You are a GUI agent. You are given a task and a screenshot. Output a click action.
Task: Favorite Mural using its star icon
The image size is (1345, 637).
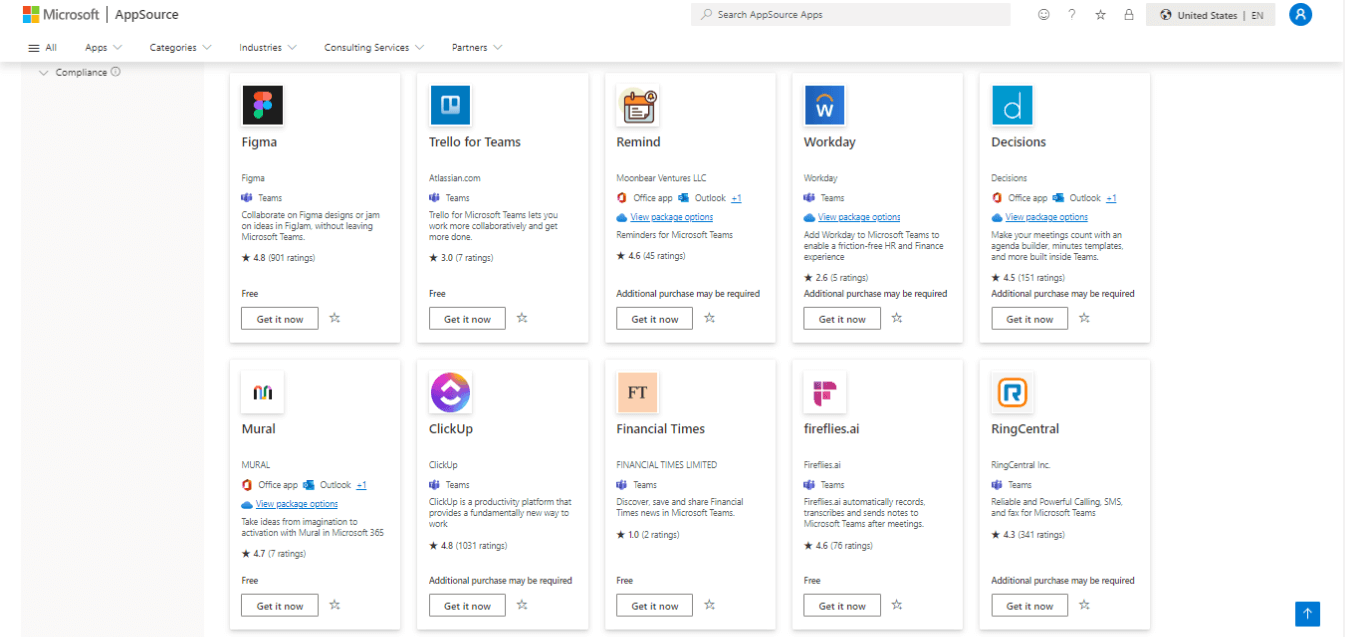335,605
